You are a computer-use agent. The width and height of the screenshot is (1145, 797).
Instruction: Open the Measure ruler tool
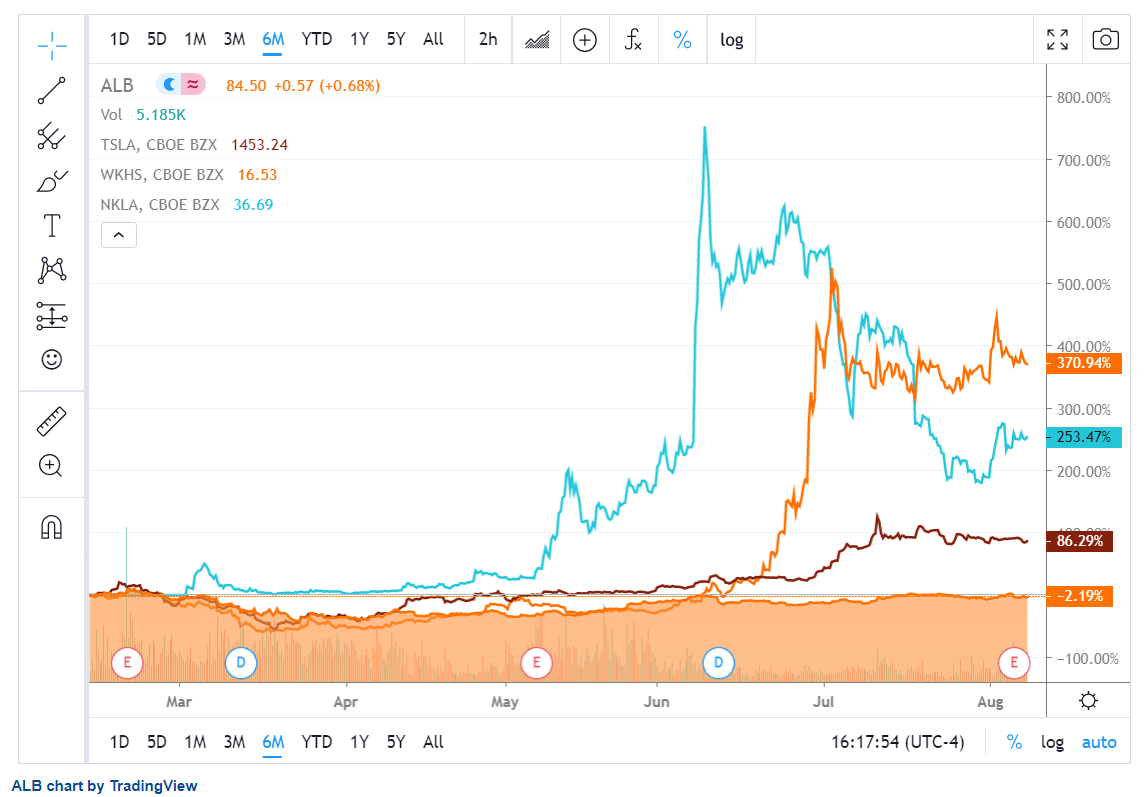click(51, 420)
